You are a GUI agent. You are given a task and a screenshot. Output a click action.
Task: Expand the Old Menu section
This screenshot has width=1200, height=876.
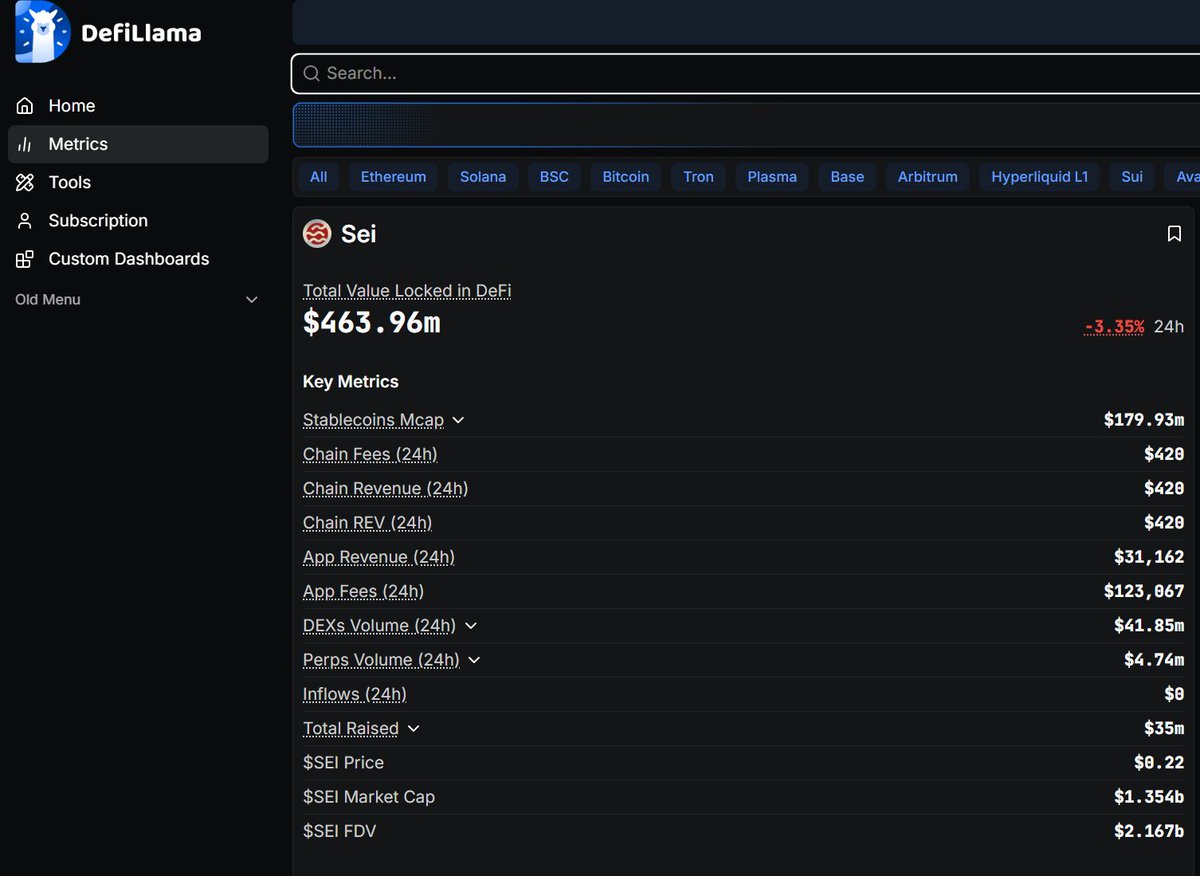point(251,300)
